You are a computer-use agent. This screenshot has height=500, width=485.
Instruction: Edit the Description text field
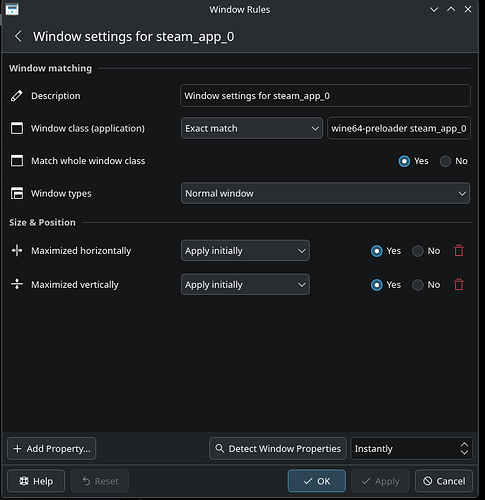point(325,96)
